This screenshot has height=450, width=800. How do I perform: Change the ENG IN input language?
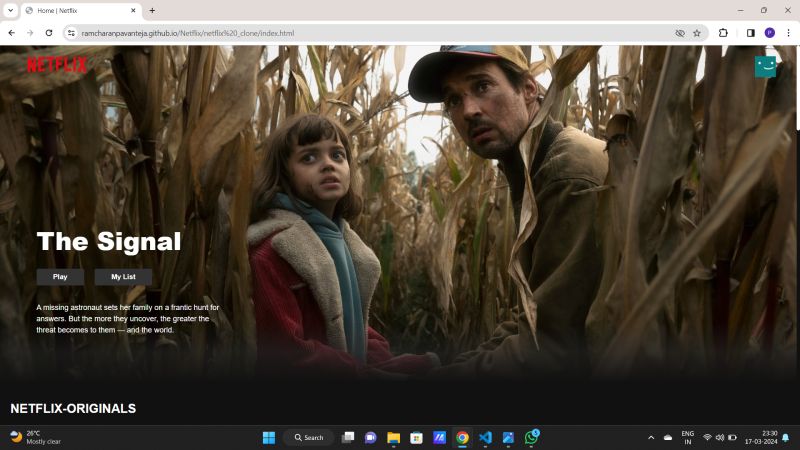pyautogui.click(x=688, y=438)
